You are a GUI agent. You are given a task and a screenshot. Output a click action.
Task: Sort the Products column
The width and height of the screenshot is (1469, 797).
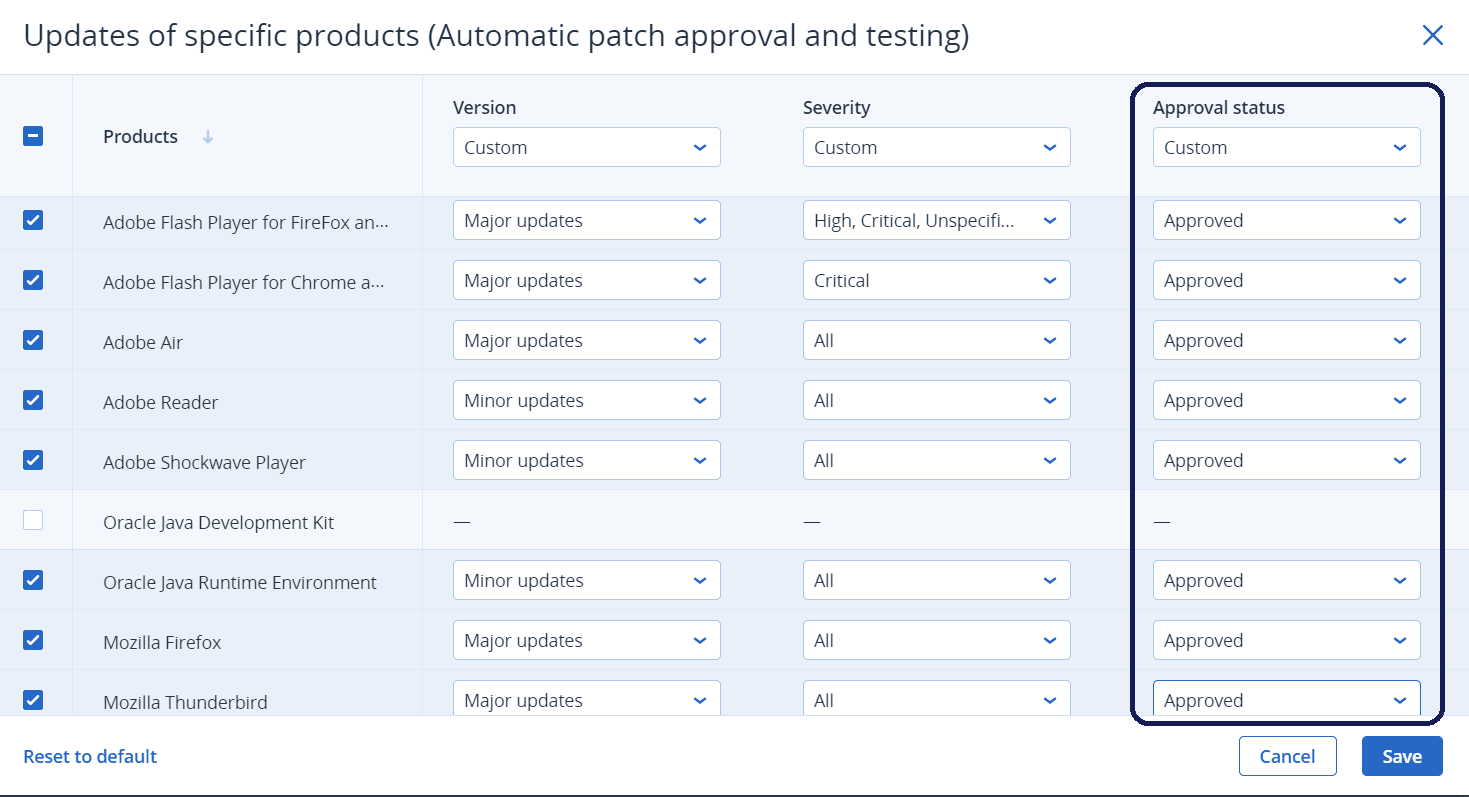coord(207,136)
